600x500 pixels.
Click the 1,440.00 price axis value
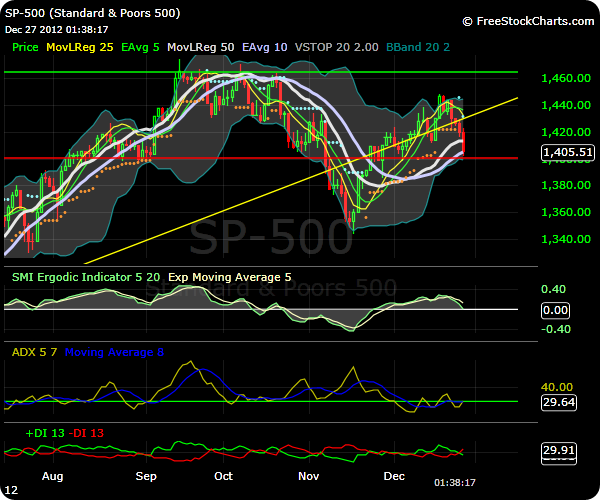coord(566,105)
